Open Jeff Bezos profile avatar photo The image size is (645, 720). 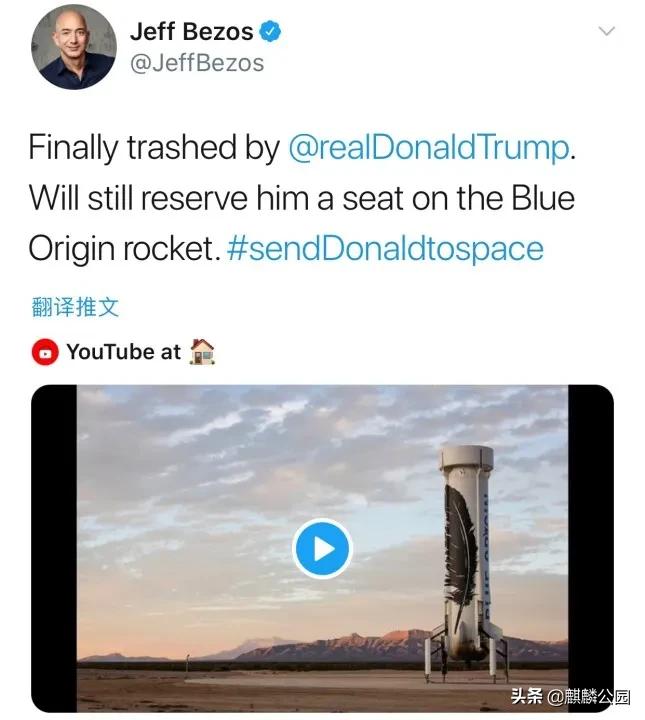pos(72,46)
